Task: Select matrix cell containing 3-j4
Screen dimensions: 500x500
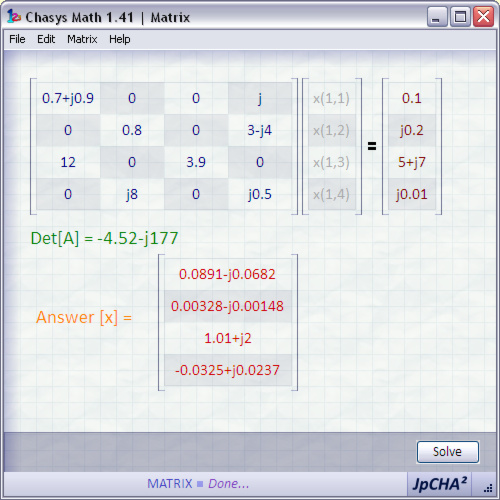Action: pos(260,130)
